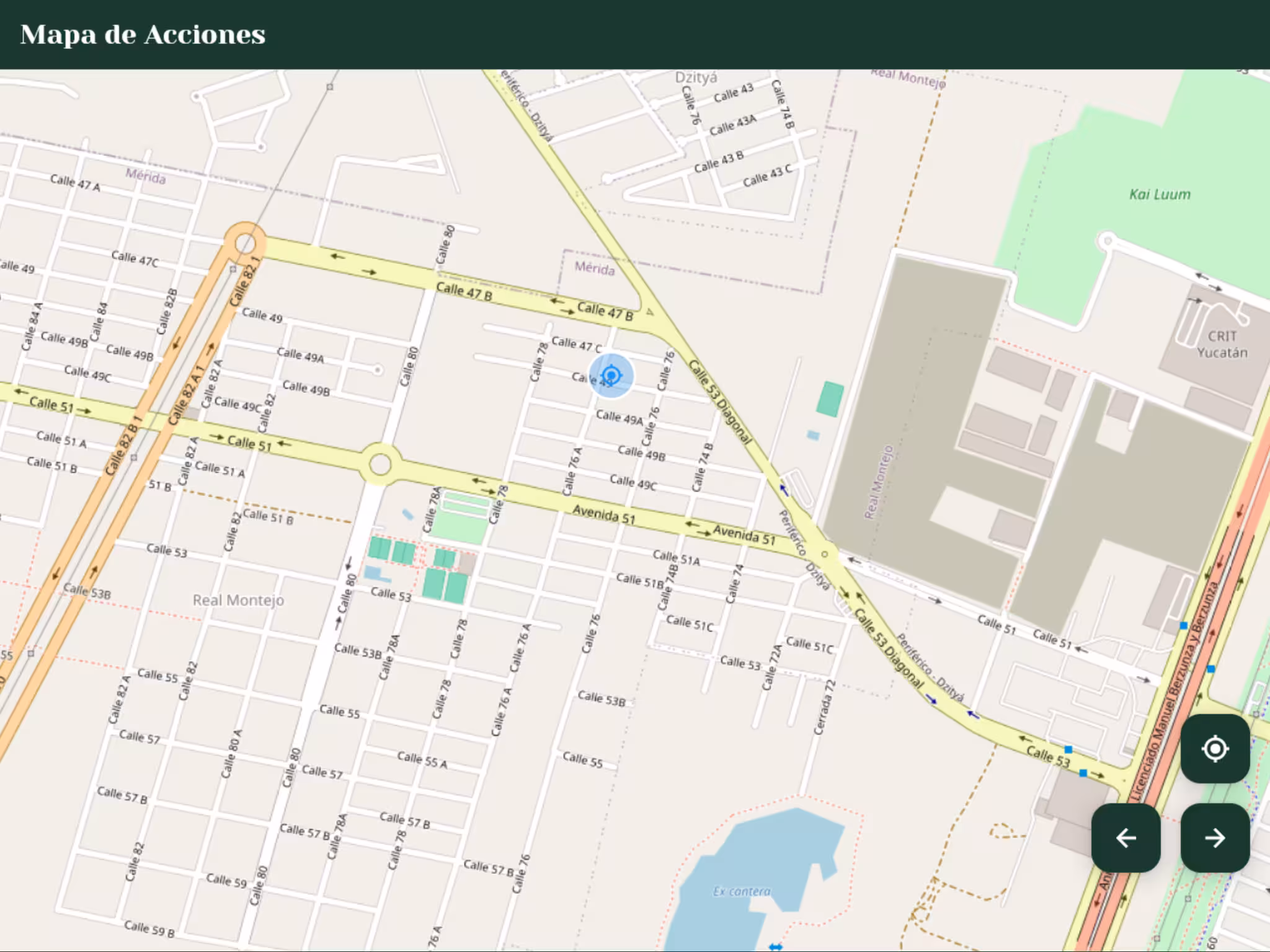The height and width of the screenshot is (952, 1270).
Task: Click the Cerrada 72 street label
Action: [x=825, y=707]
